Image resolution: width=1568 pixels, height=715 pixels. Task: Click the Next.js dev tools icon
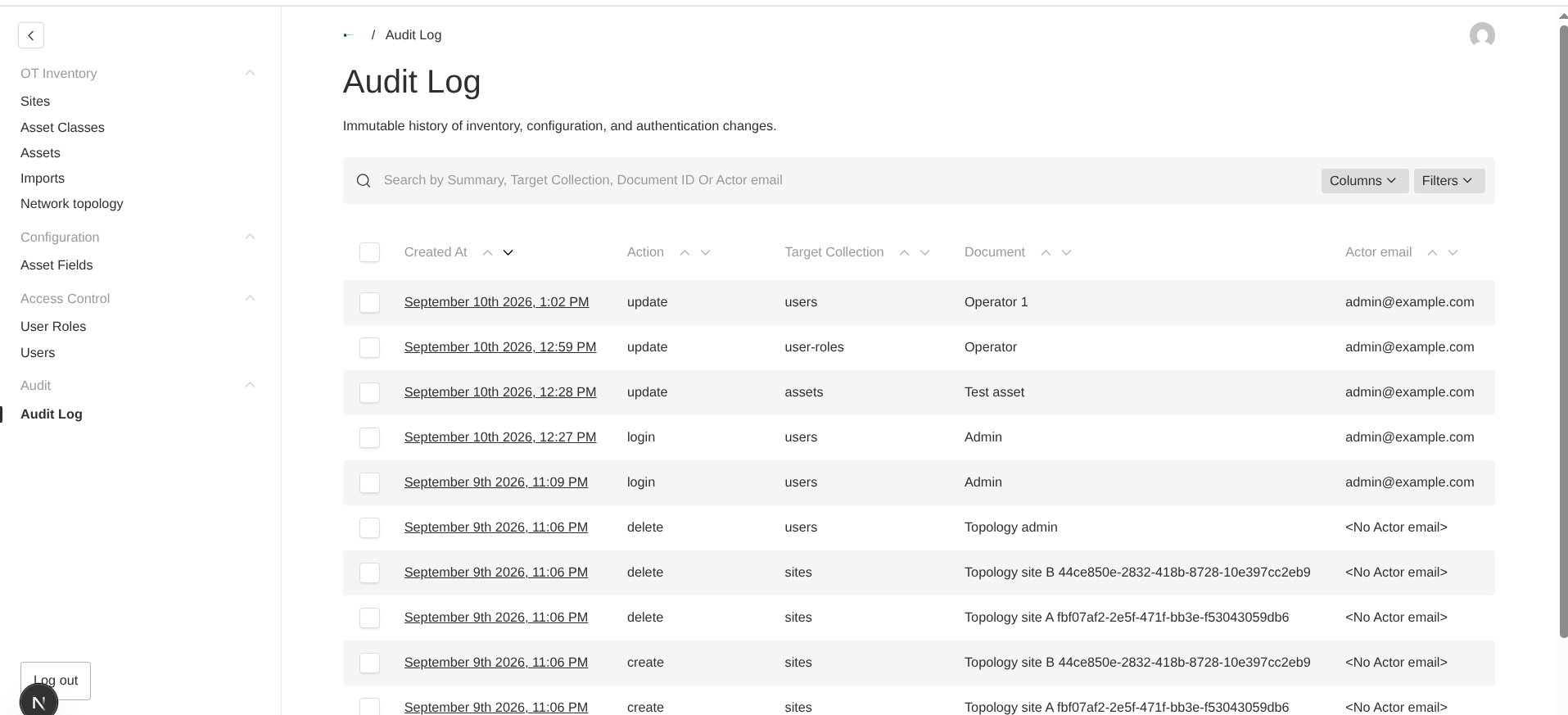click(x=38, y=702)
